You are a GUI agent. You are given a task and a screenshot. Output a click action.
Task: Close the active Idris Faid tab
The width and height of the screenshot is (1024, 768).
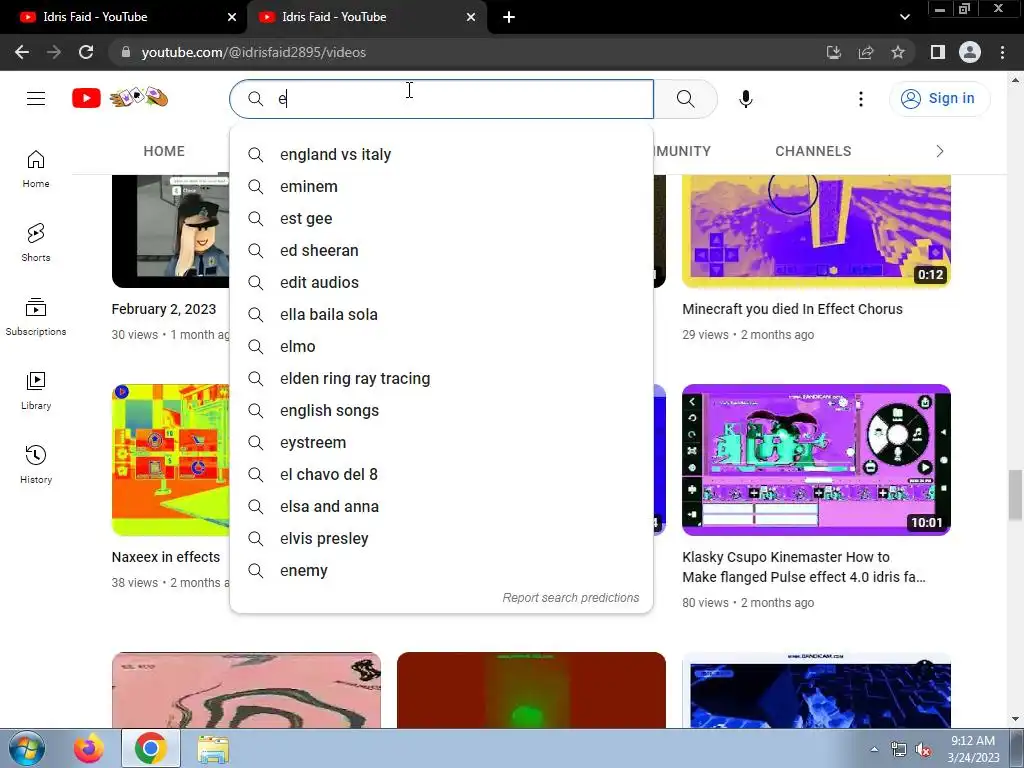[471, 17]
